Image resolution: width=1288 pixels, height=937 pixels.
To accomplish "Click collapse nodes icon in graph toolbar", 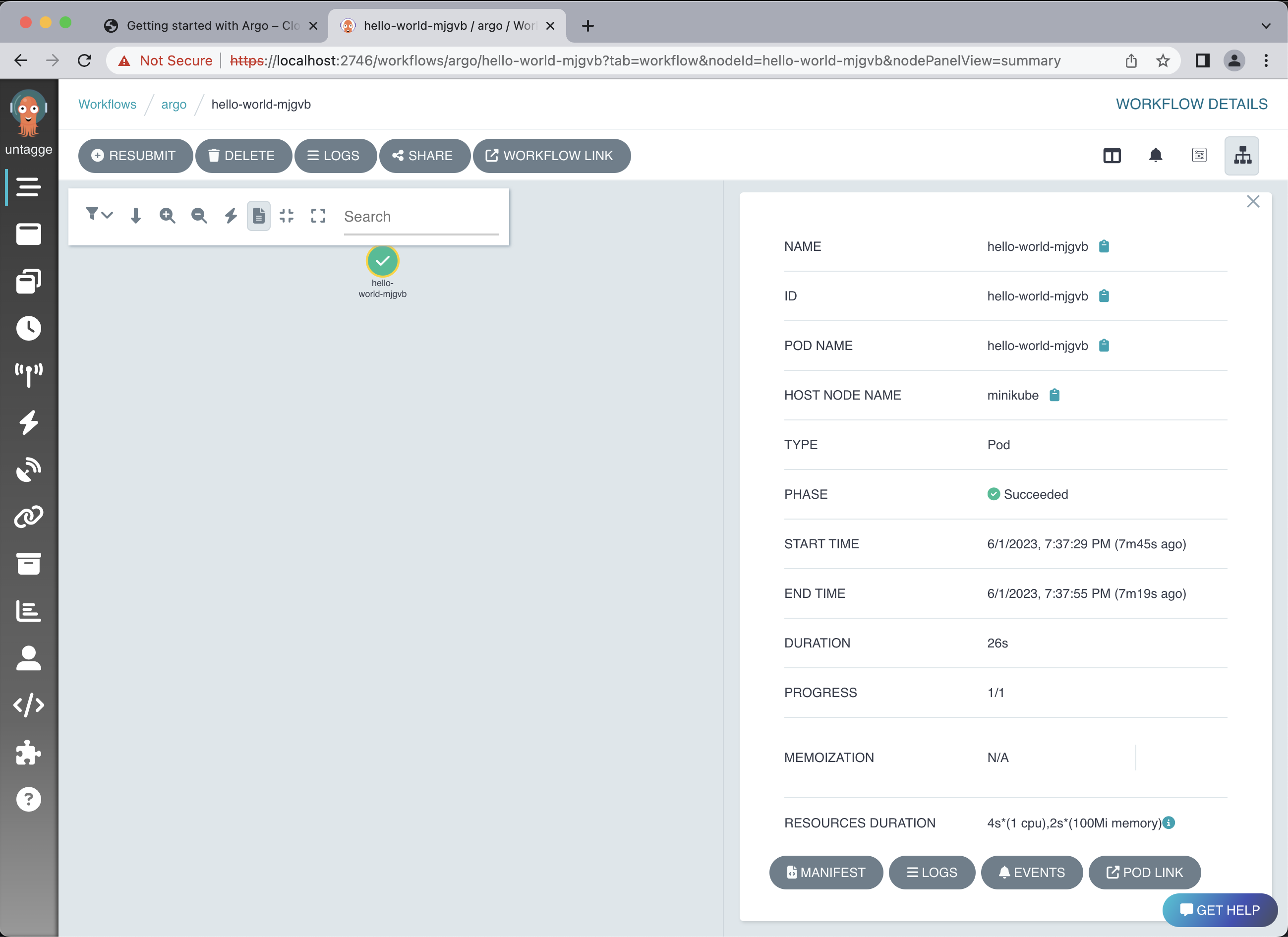I will pyautogui.click(x=286, y=216).
